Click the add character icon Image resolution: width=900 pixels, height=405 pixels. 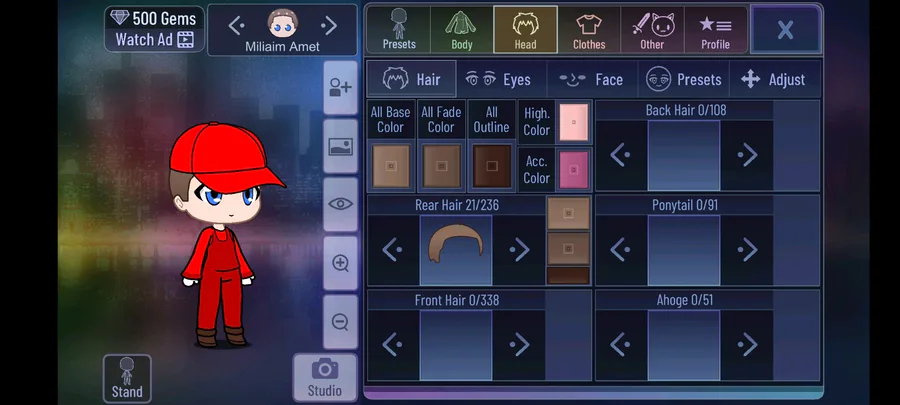[x=340, y=88]
